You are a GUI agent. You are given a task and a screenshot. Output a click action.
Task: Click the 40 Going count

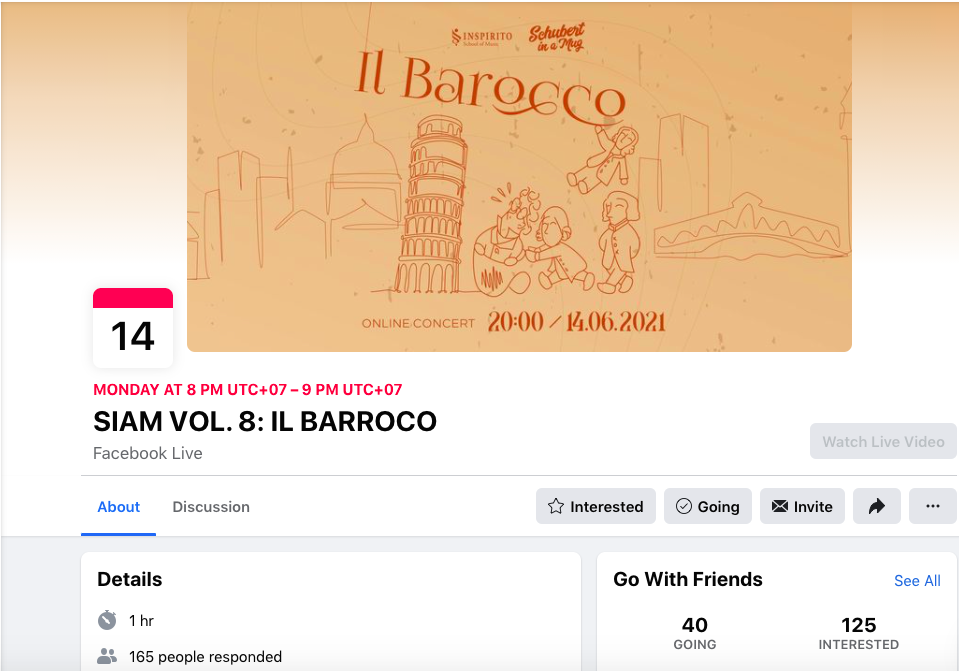695,633
